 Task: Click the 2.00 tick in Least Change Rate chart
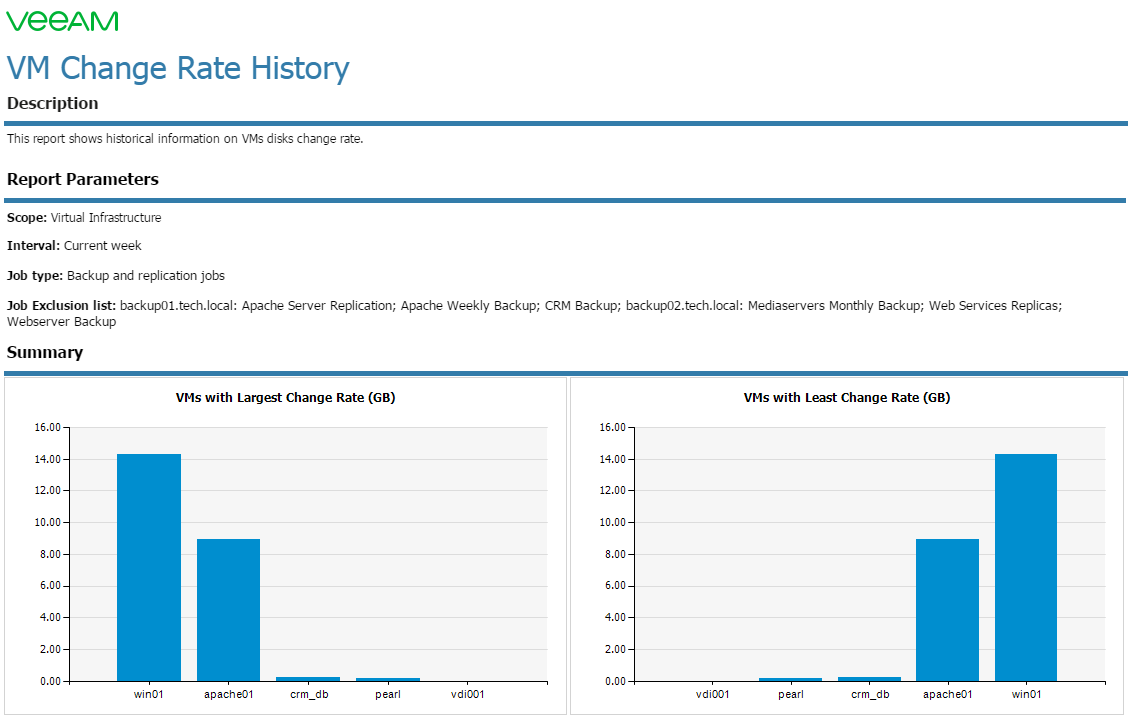(616, 649)
